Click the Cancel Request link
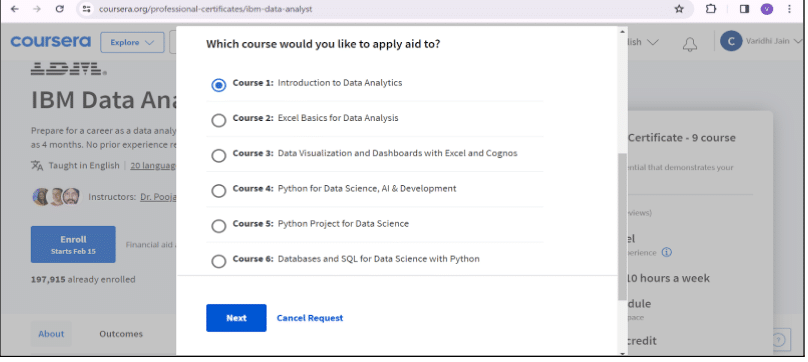This screenshot has height=362, width=808. tap(310, 318)
